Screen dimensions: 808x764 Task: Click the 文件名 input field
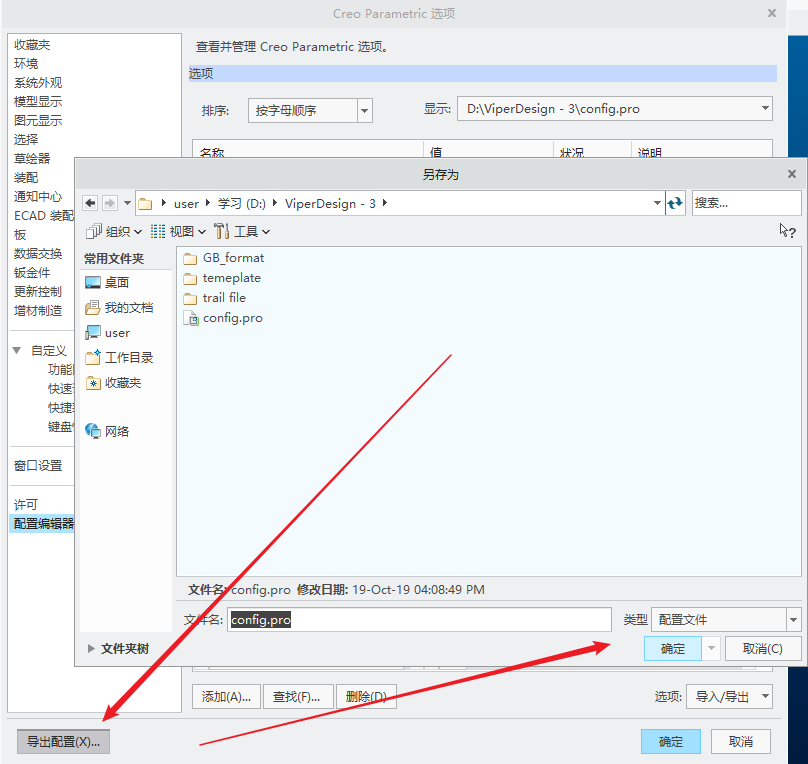click(x=419, y=620)
